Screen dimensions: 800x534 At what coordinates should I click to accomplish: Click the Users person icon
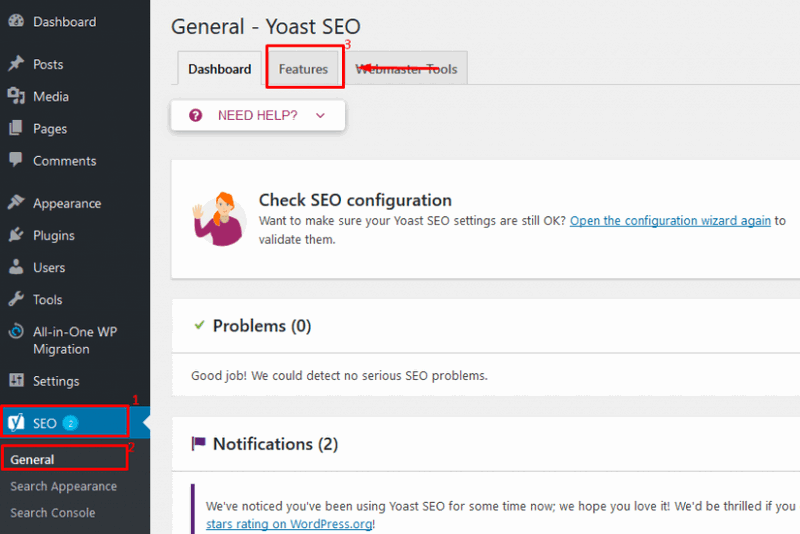click(x=16, y=267)
